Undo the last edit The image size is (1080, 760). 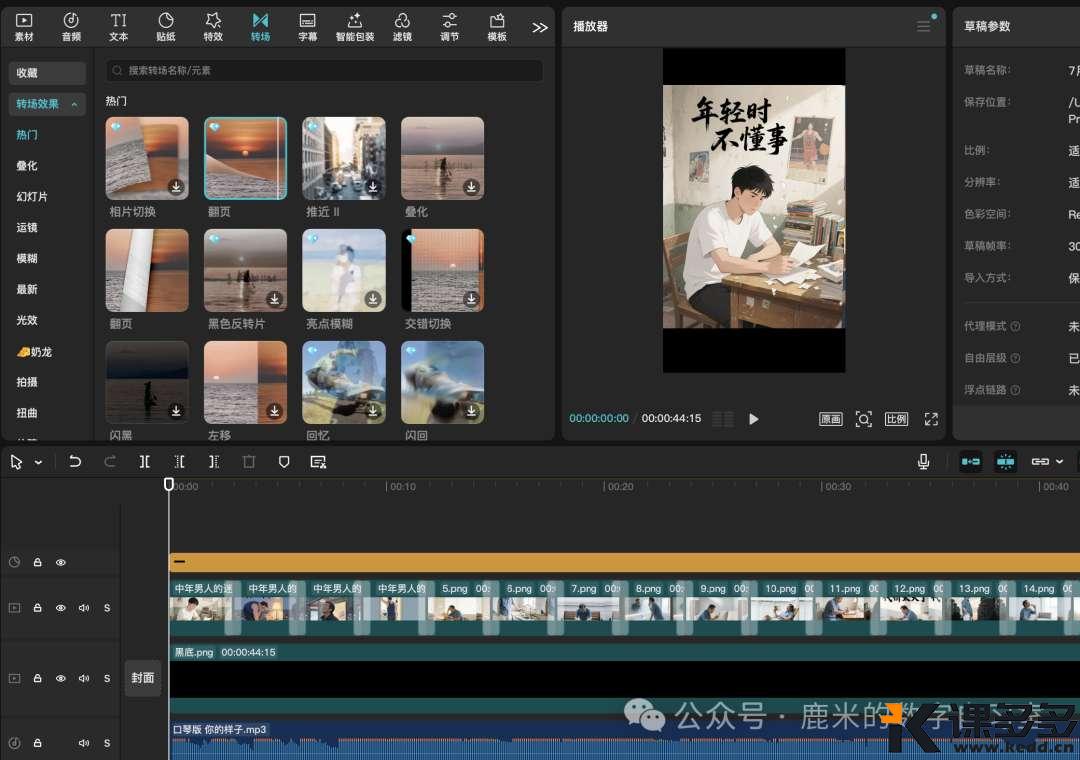click(x=74, y=462)
